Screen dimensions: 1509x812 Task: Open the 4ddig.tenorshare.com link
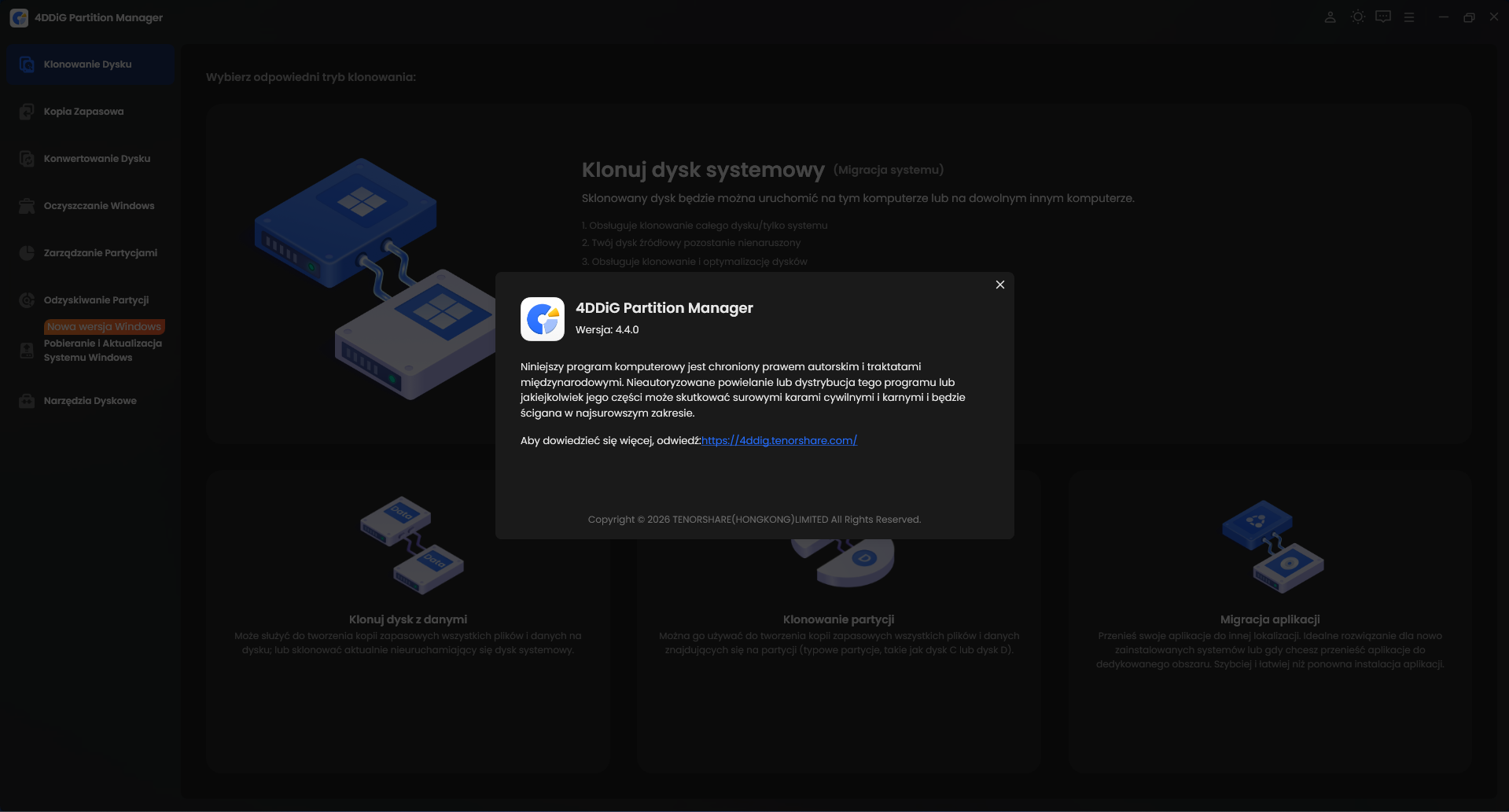(779, 440)
